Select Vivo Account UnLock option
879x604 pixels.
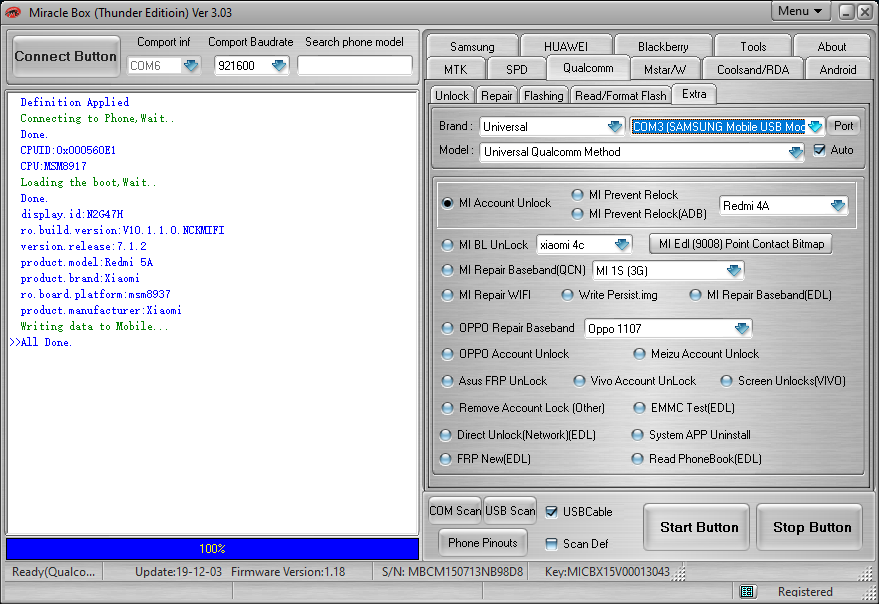point(579,381)
